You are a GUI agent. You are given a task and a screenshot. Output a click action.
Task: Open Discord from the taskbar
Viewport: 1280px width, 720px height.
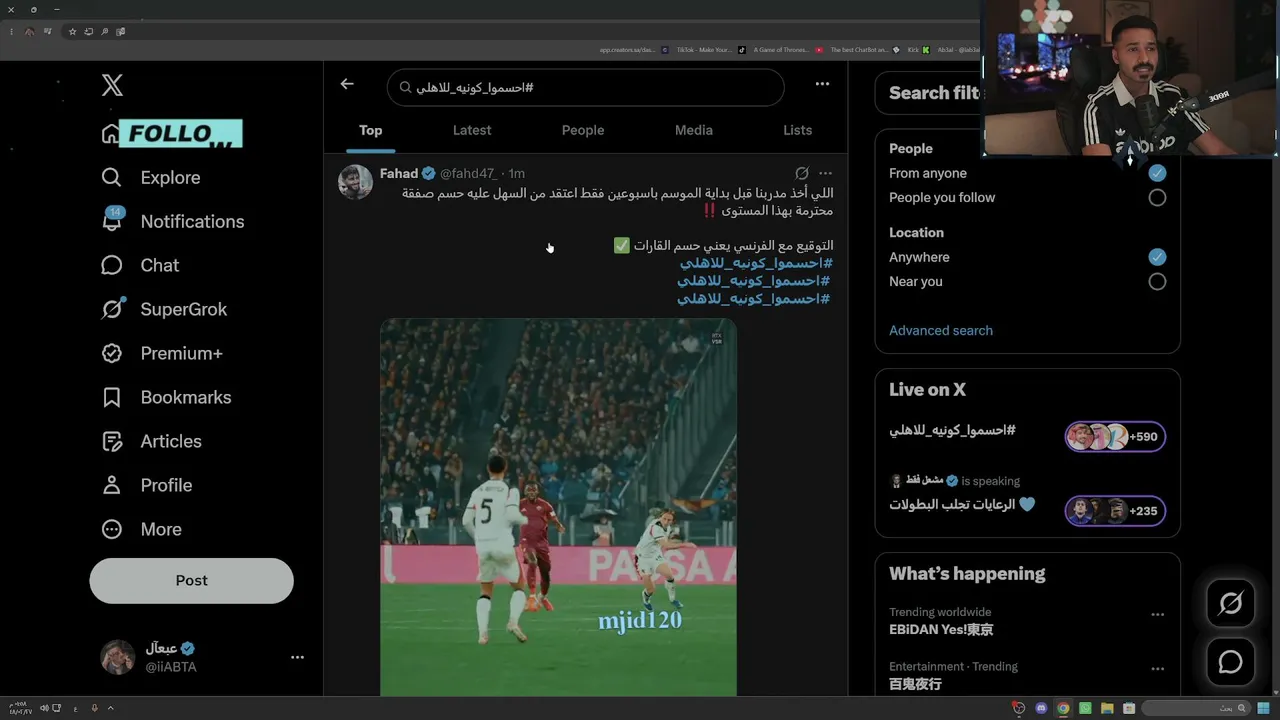click(1041, 708)
